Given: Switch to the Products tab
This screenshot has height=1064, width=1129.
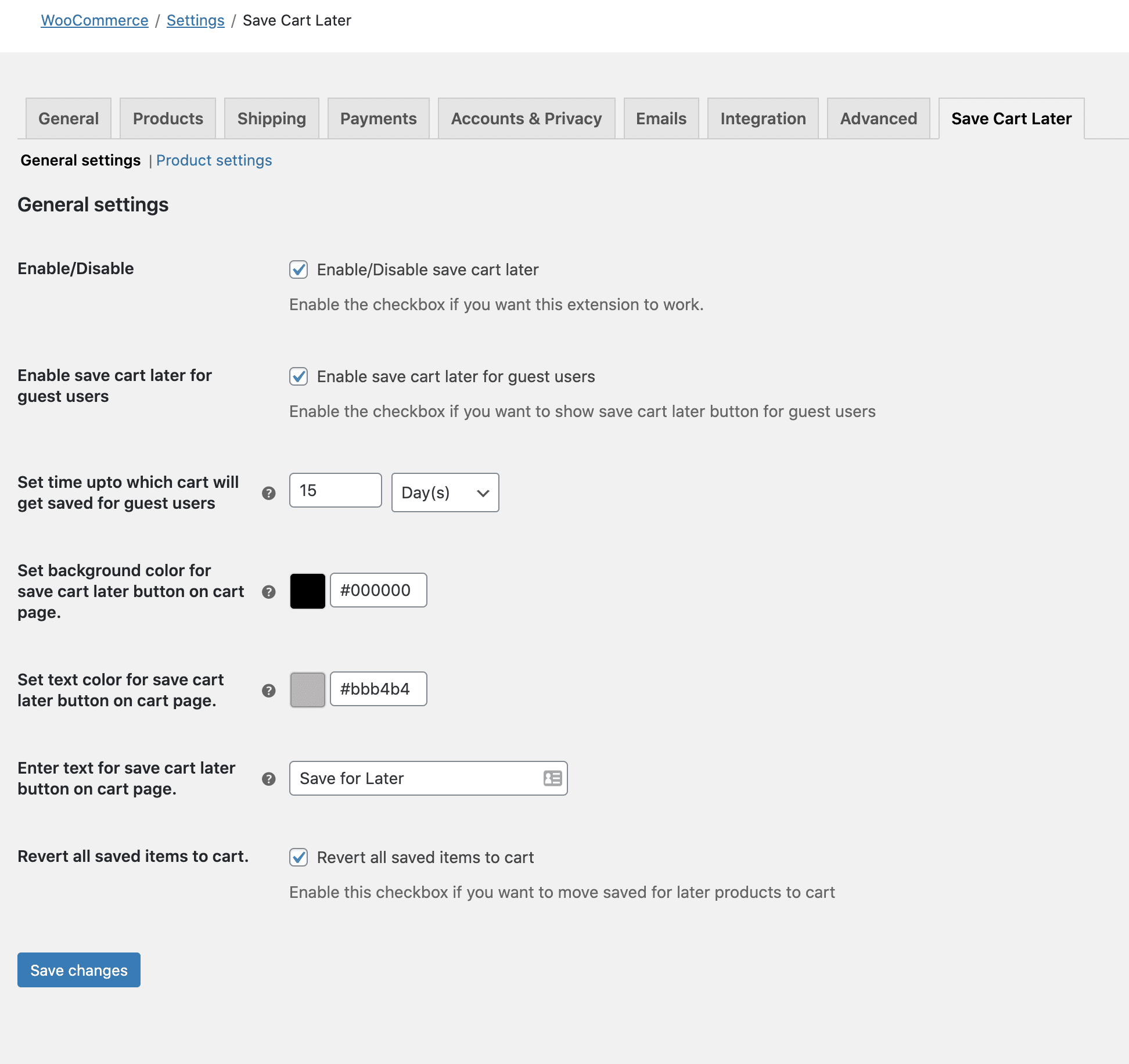Looking at the screenshot, I should 168,118.
